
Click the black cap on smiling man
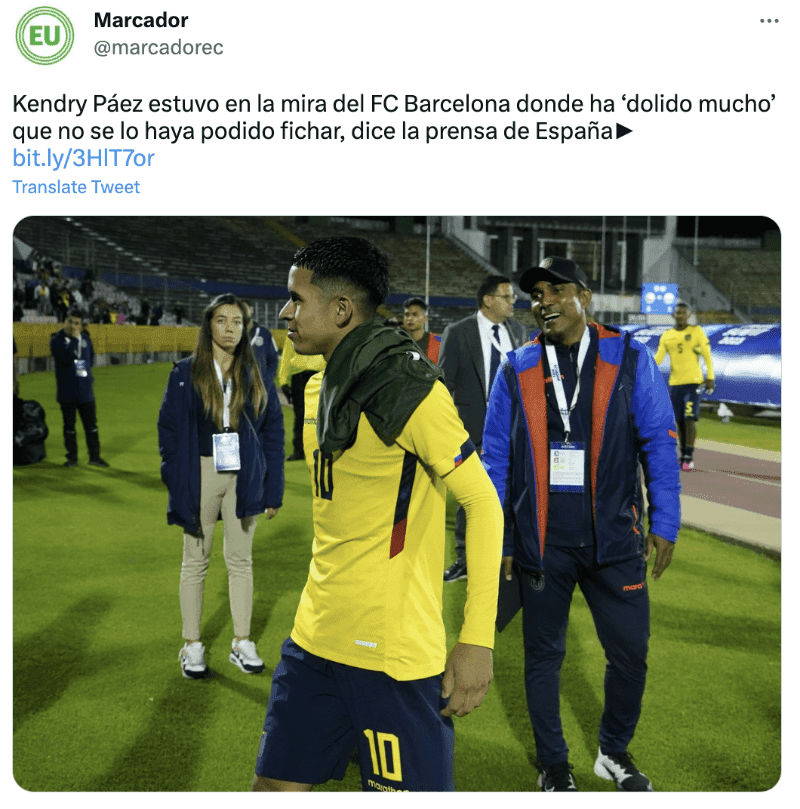point(552,273)
